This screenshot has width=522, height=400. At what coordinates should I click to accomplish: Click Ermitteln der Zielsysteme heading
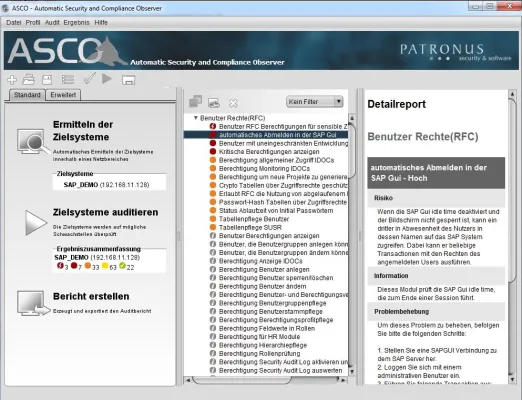pyautogui.click(x=83, y=131)
